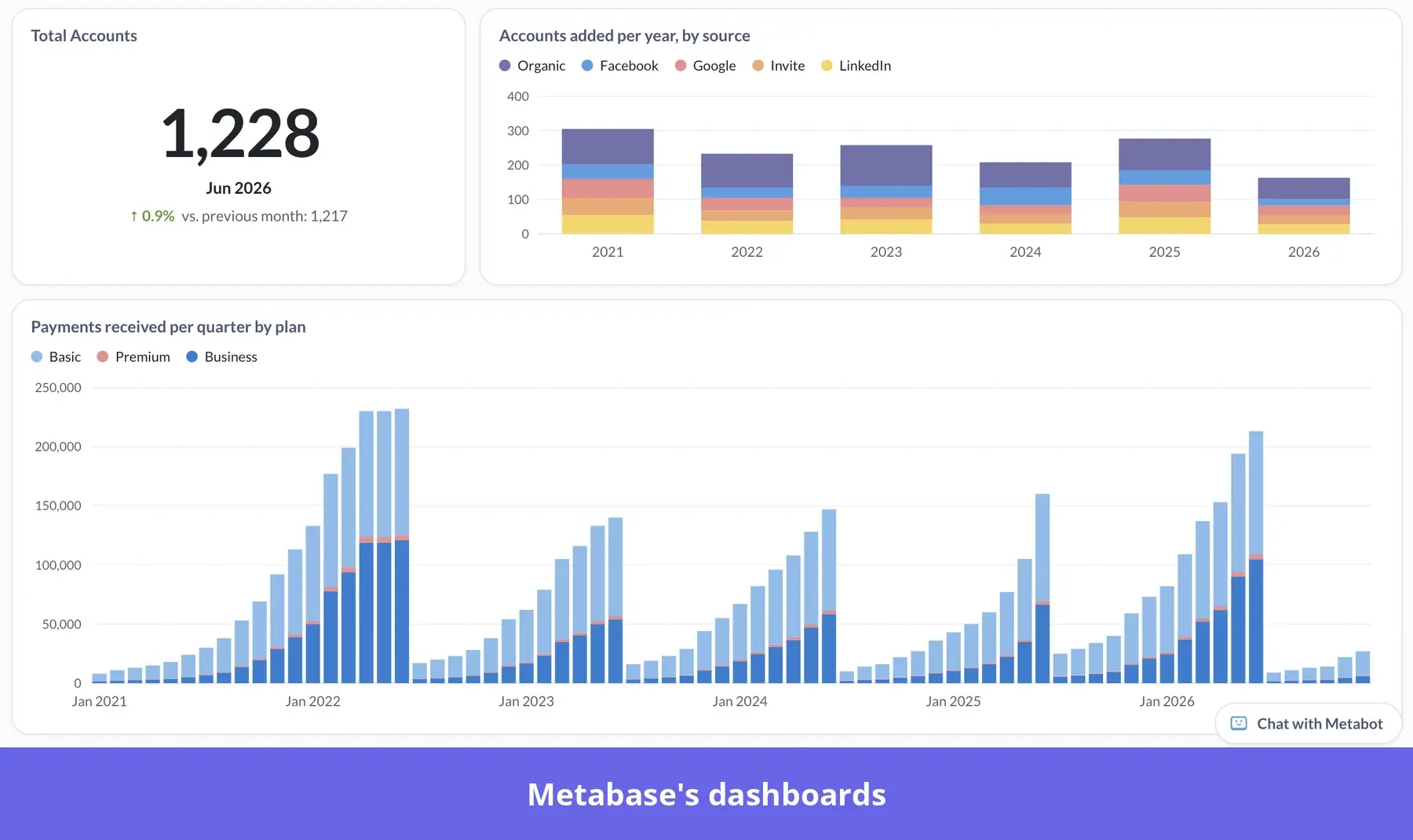Click the 'Jan 2024' x-axis label
The height and width of the screenshot is (840, 1413).
tap(740, 701)
